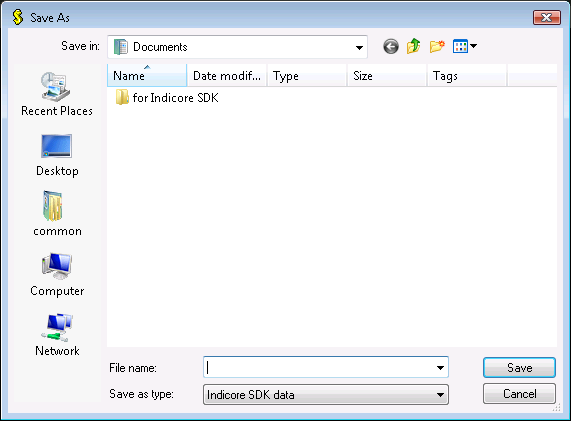Screen dimensions: 571x421
Task: Sort files by Size column
Action: [x=387, y=75]
